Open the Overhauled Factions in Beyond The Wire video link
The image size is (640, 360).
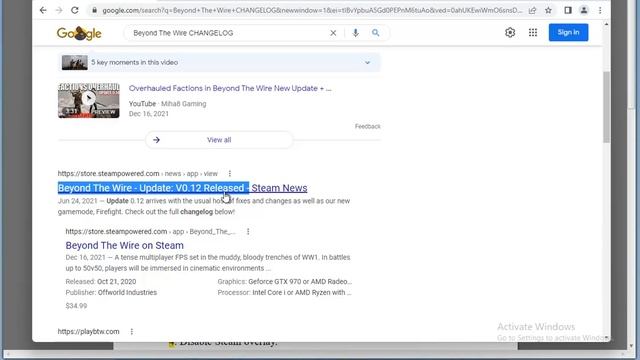click(x=230, y=88)
